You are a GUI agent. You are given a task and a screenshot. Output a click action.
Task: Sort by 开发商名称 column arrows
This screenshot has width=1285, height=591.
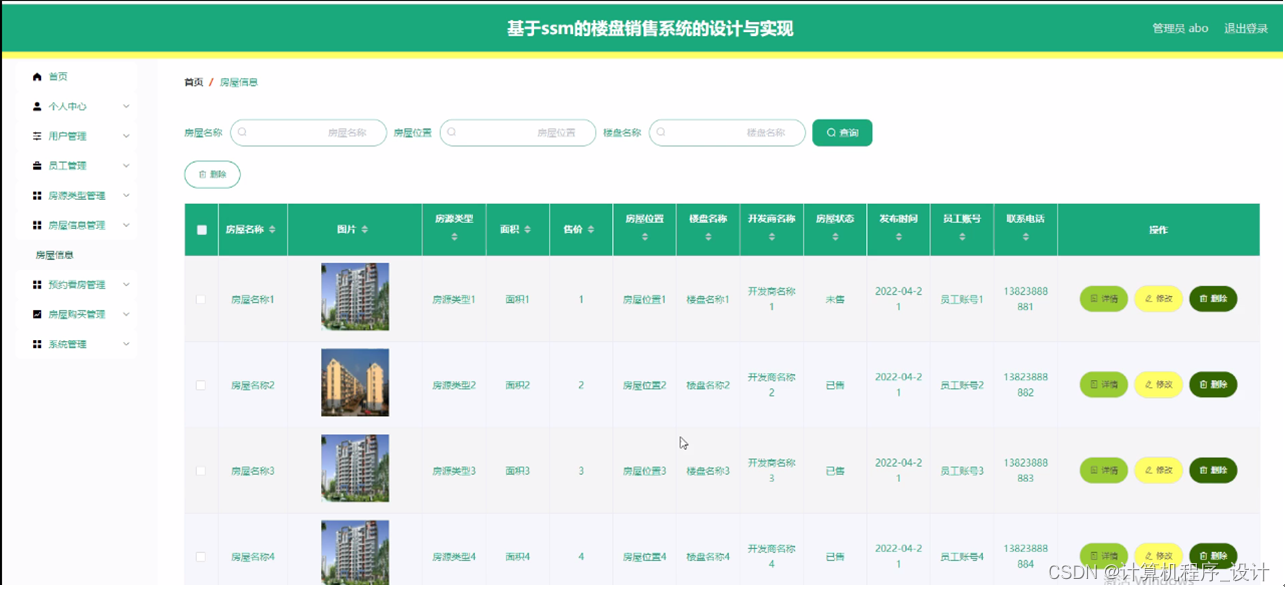pyautogui.click(x=771, y=238)
